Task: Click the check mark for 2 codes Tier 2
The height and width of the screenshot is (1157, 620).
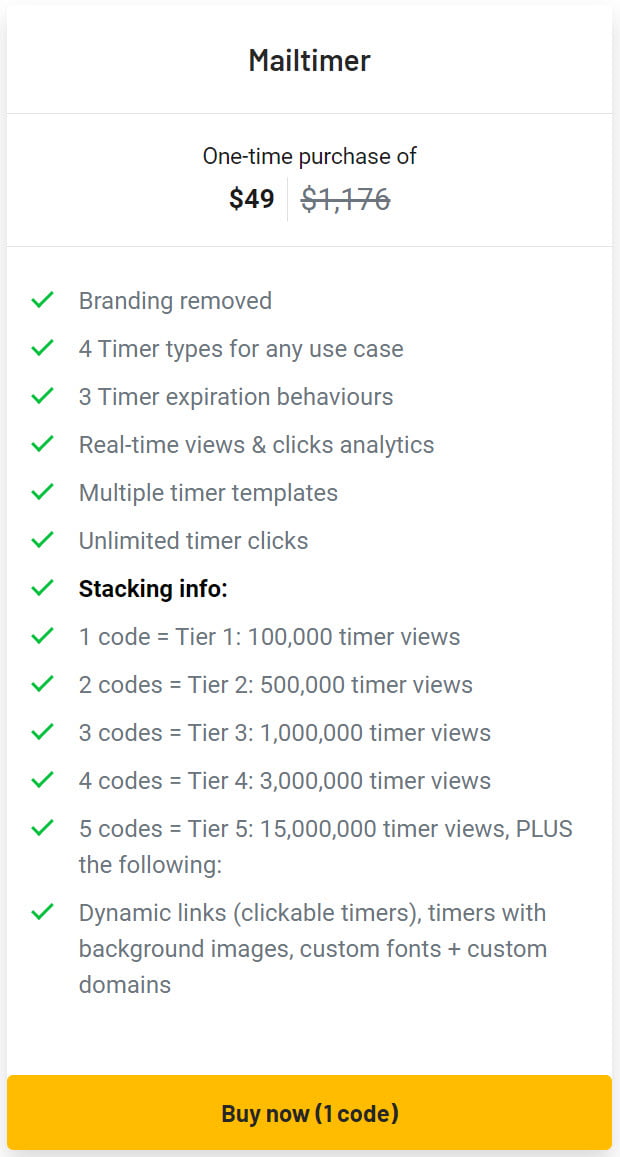Action: [x=42, y=684]
